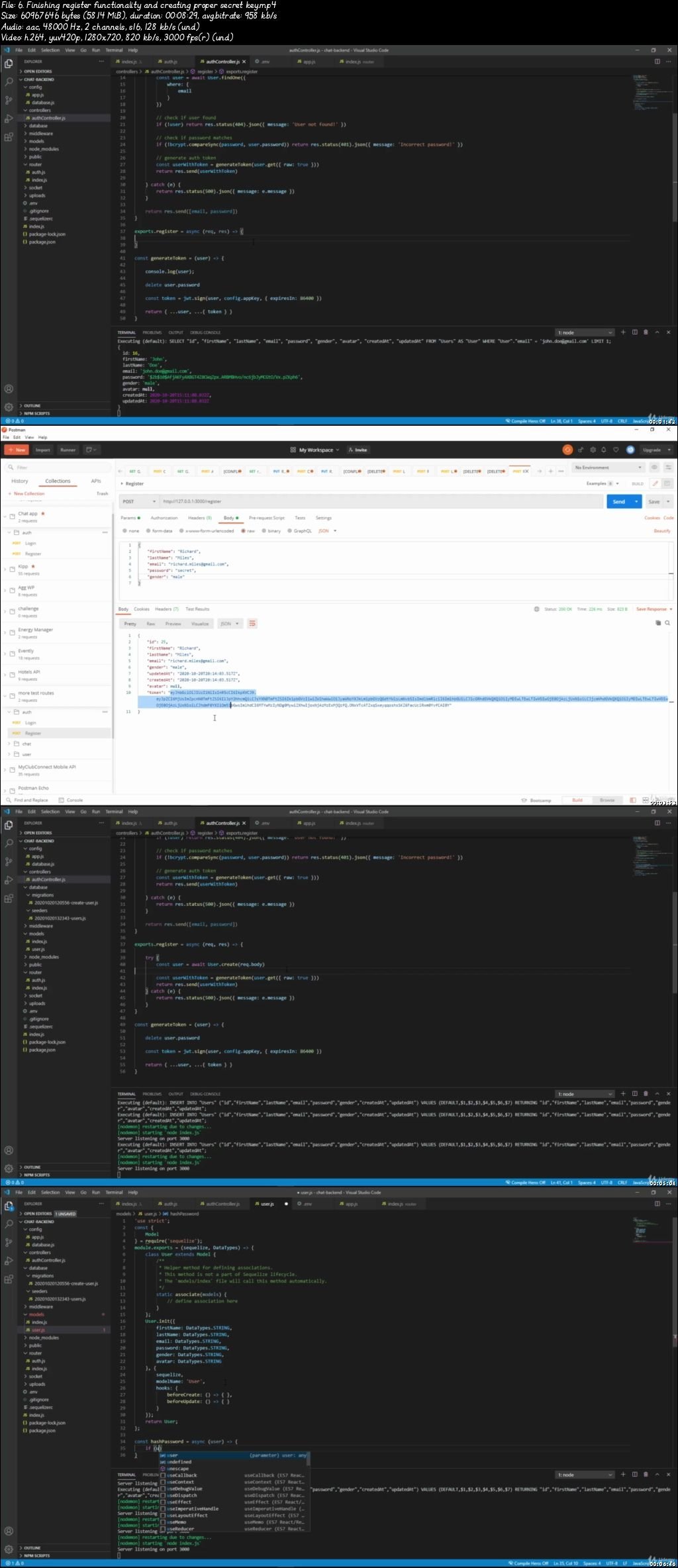Open JSON type dropdown next to GraphQL
The height and width of the screenshot is (1568, 678).
327,531
